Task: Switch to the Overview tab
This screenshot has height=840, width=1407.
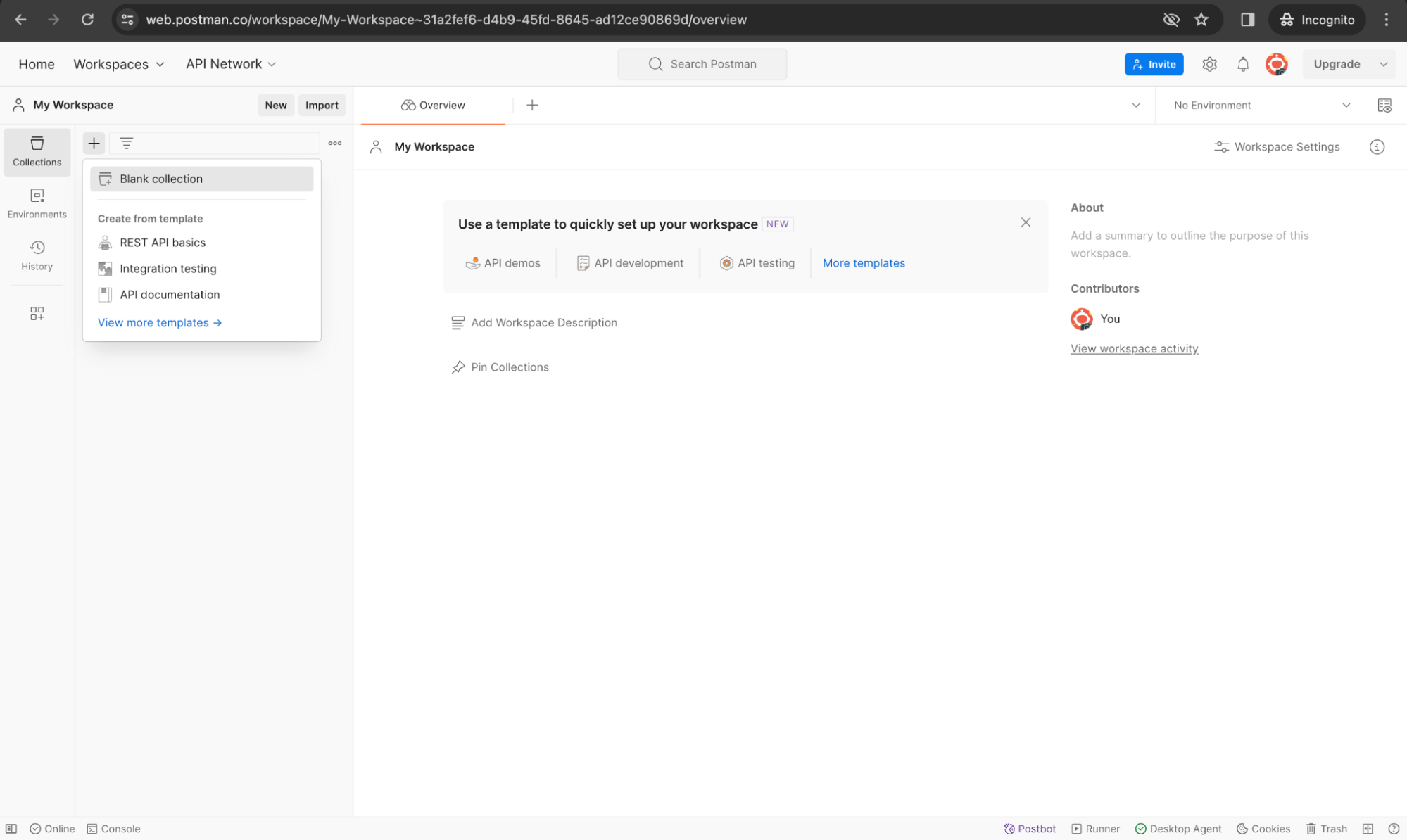Action: (x=433, y=105)
